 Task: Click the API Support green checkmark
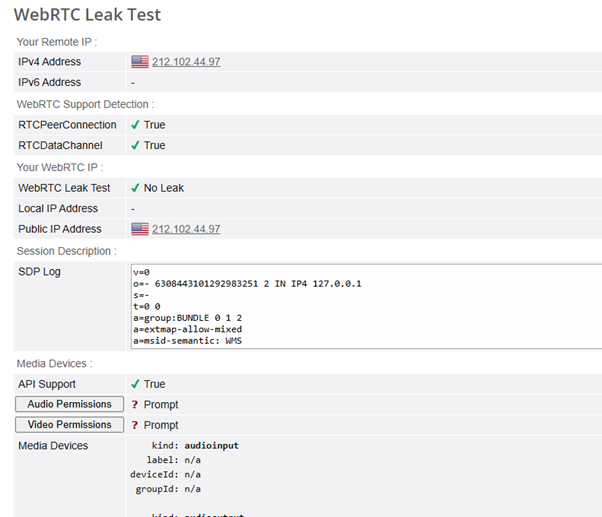[x=135, y=384]
